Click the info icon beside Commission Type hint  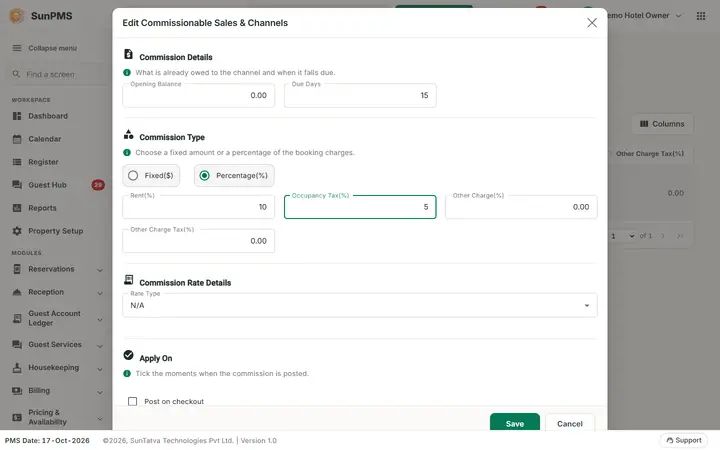point(127,152)
